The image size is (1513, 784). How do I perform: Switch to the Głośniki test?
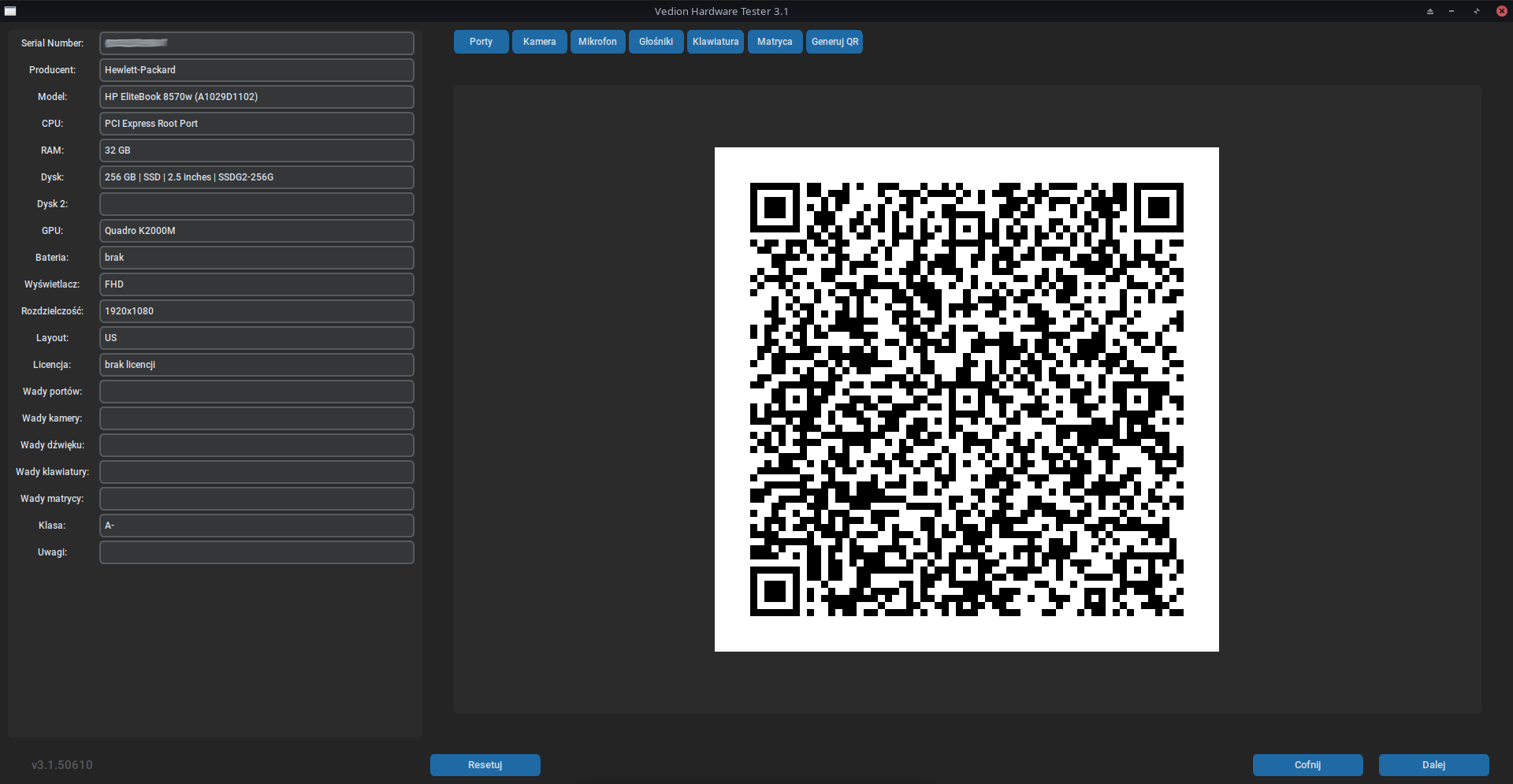(656, 42)
